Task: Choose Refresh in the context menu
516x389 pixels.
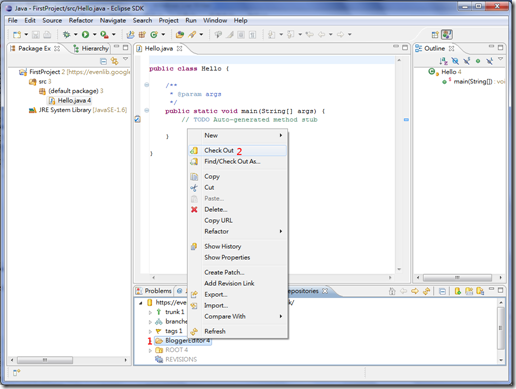Action: (x=238, y=332)
